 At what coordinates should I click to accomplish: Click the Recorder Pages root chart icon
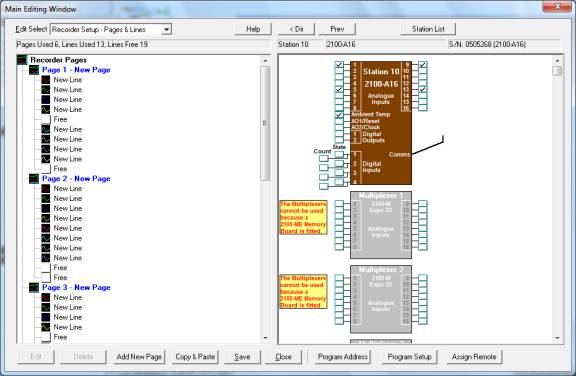pyautogui.click(x=22, y=60)
